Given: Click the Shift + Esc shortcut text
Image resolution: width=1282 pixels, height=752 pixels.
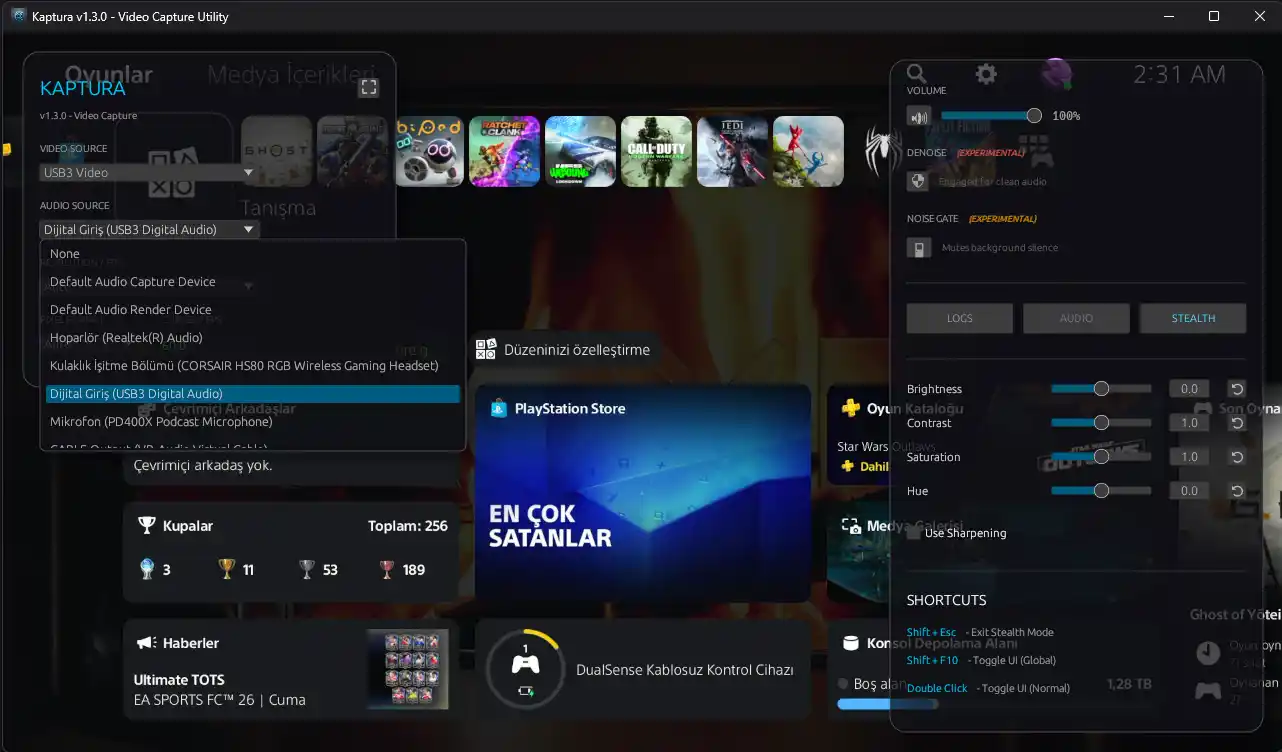Looking at the screenshot, I should (x=931, y=632).
